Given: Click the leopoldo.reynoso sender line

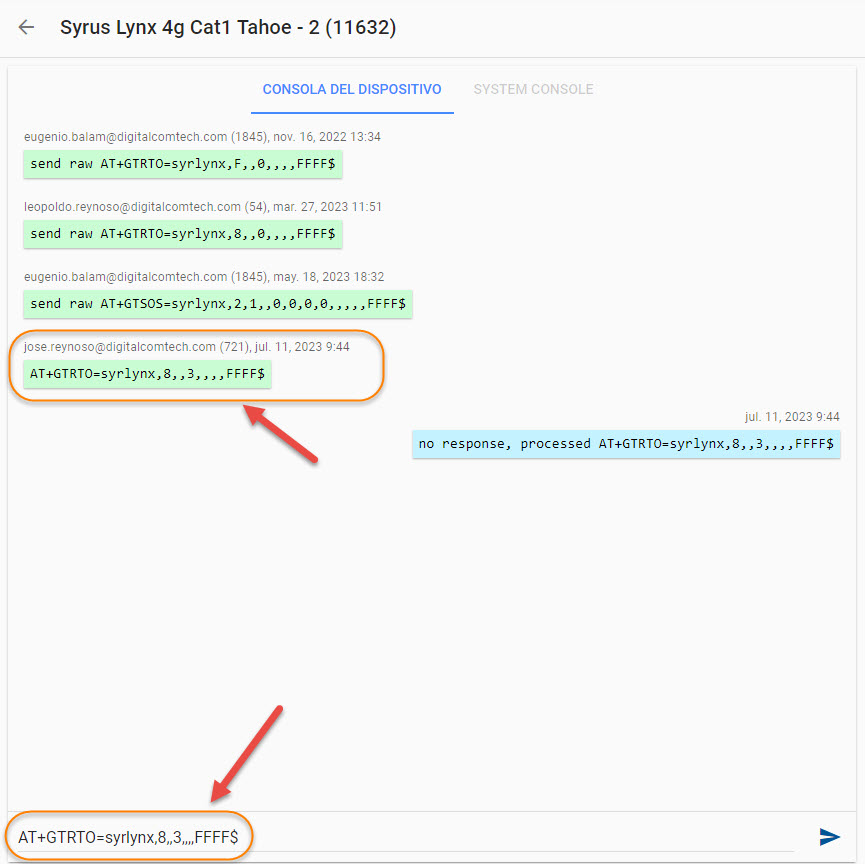Looking at the screenshot, I should pyautogui.click(x=203, y=207).
